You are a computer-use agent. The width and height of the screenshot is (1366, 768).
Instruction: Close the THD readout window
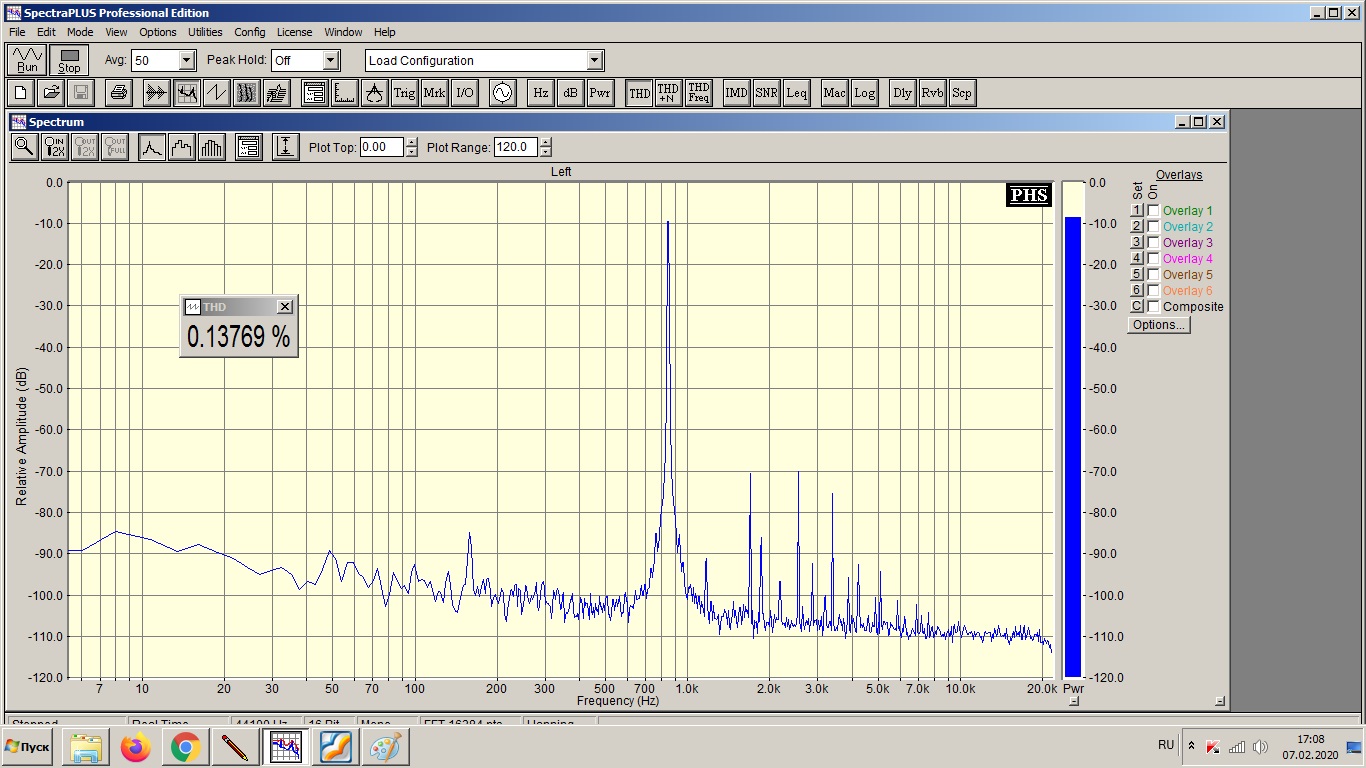[285, 307]
